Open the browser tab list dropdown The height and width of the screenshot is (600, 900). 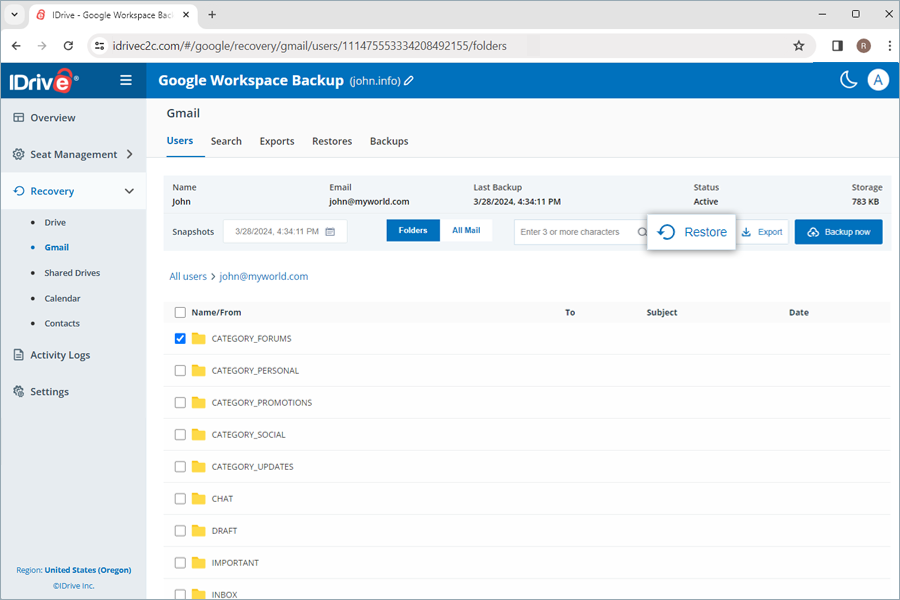[x=14, y=15]
